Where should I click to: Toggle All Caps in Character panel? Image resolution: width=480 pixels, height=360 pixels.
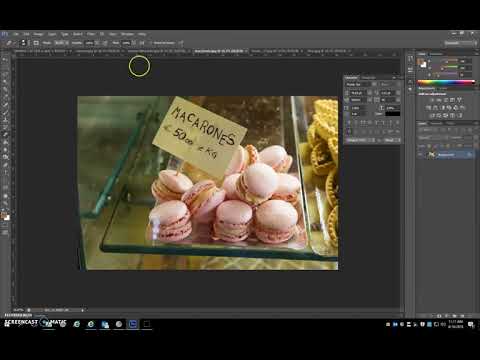coord(363,123)
